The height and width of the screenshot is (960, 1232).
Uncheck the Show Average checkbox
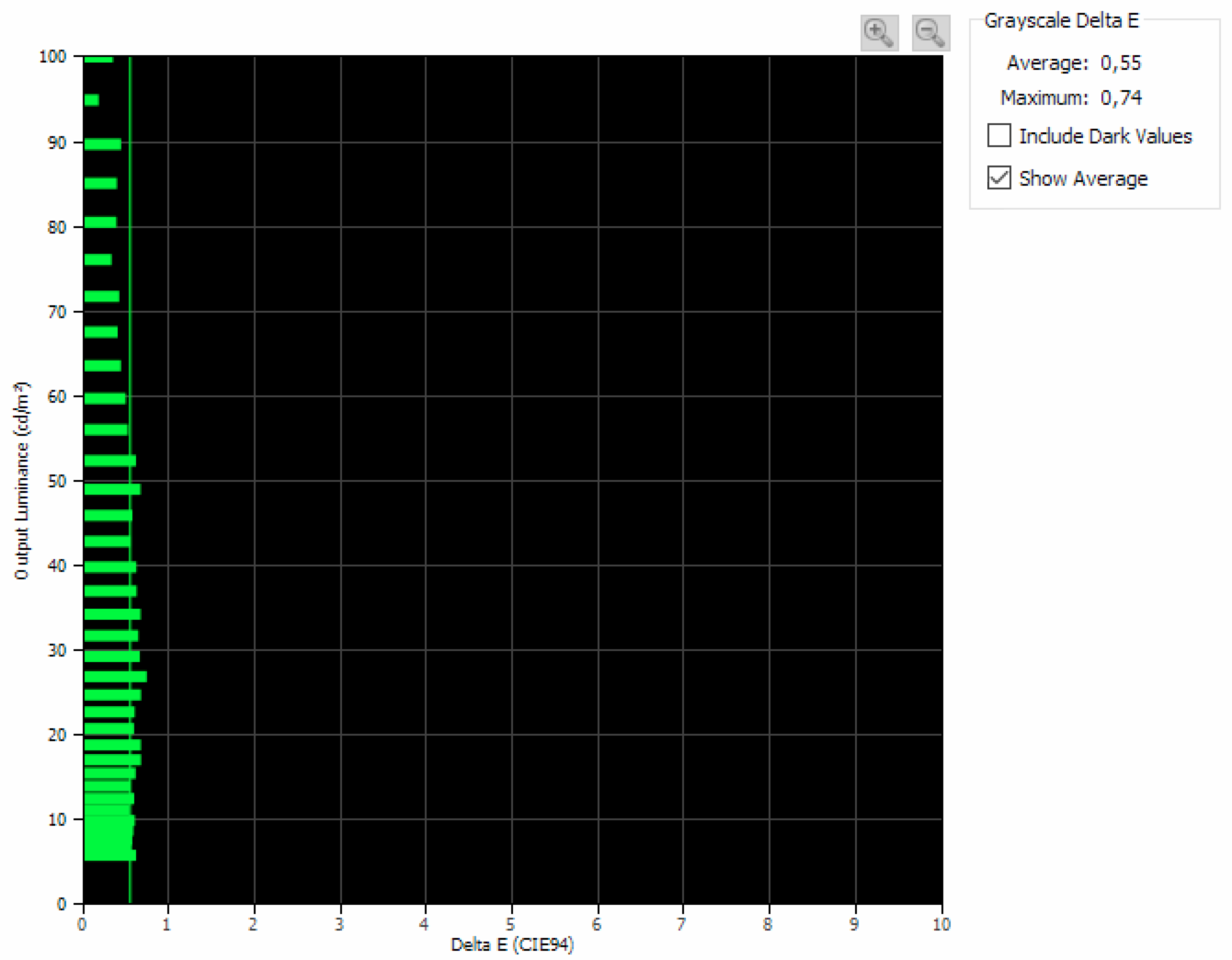click(998, 177)
